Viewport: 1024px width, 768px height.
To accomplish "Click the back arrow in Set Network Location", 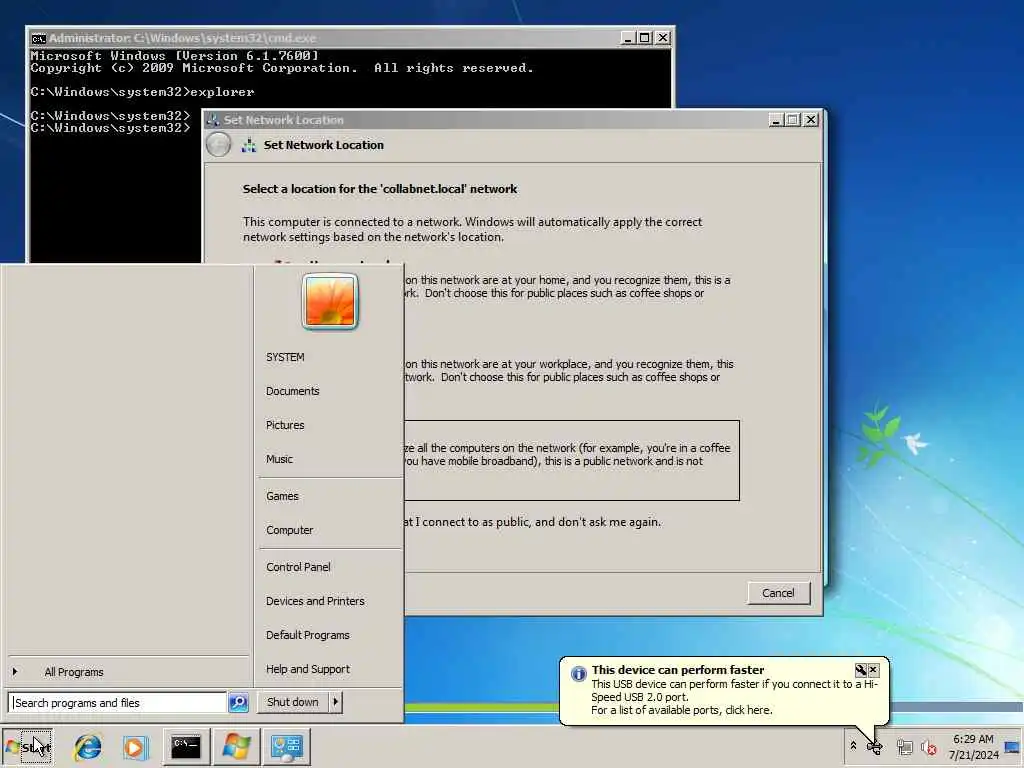I will [x=219, y=144].
